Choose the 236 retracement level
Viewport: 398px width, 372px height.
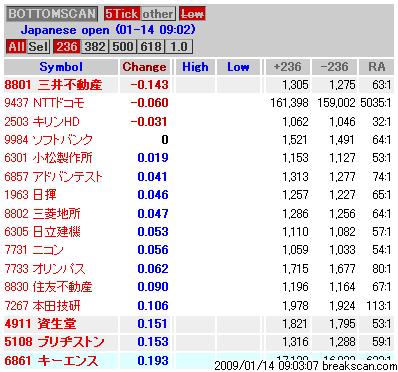point(67,46)
